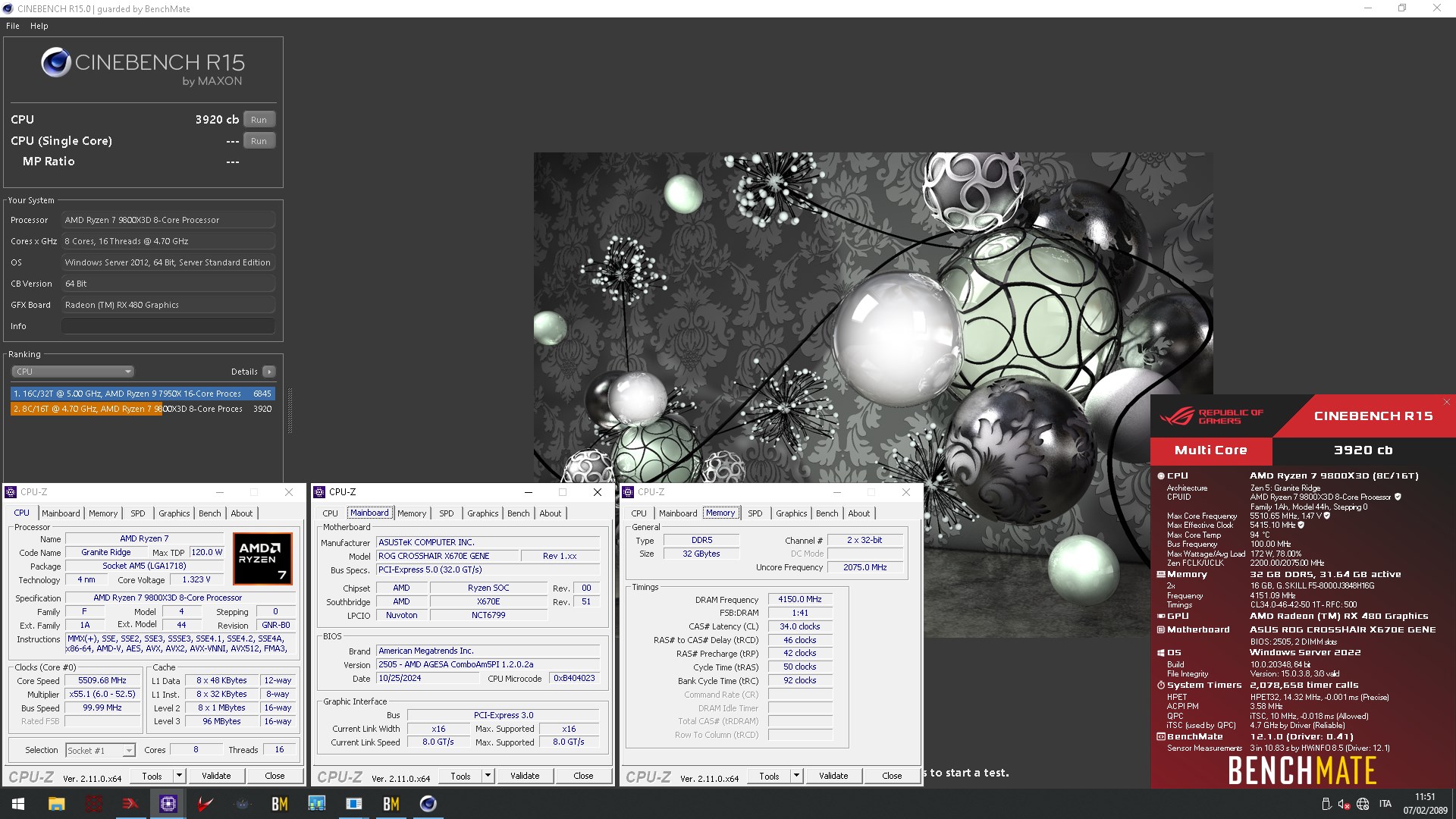Click Close button in CPU-Z CPU window
Screen dimensions: 1456x819
(275, 776)
